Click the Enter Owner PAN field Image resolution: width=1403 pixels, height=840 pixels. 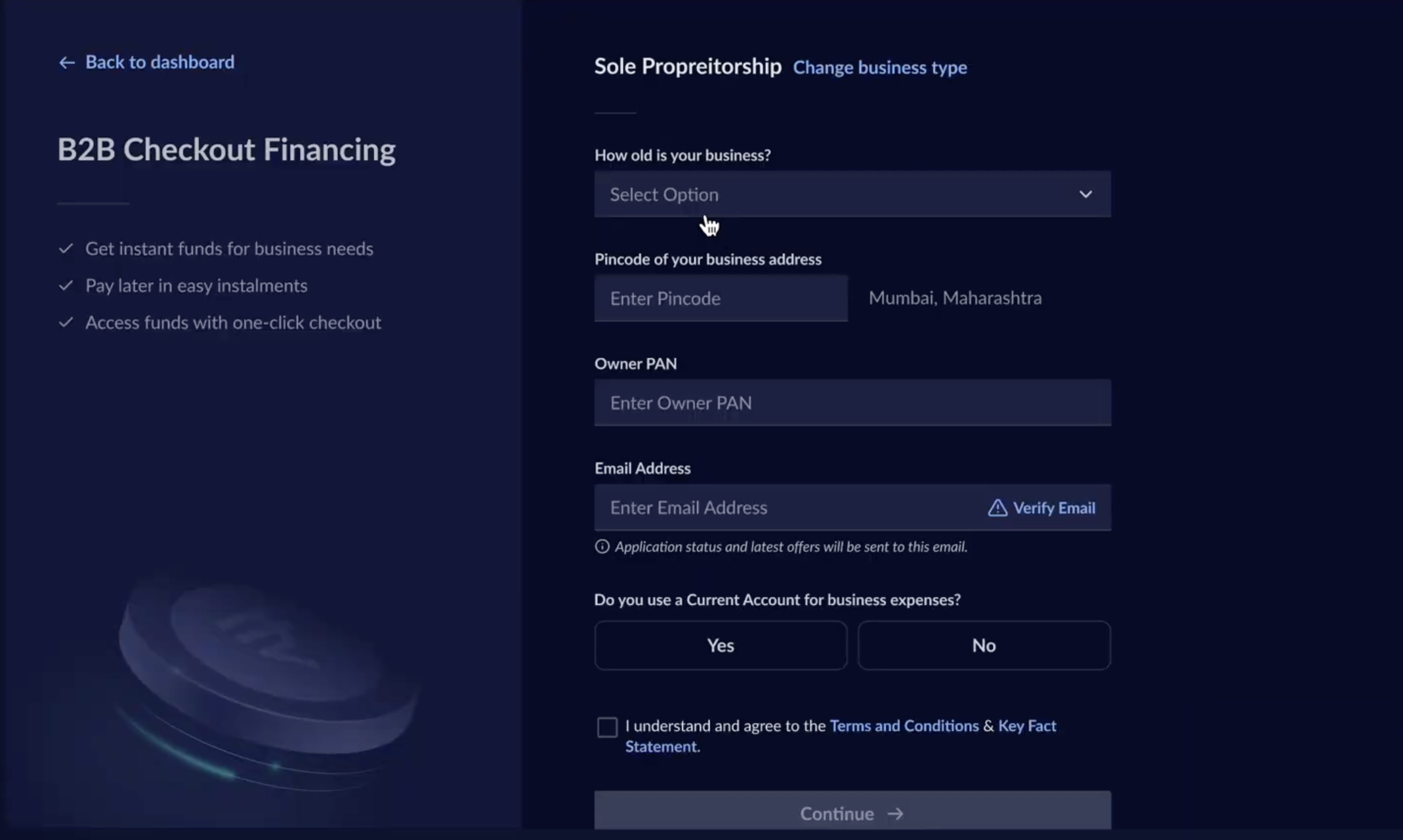(852, 403)
